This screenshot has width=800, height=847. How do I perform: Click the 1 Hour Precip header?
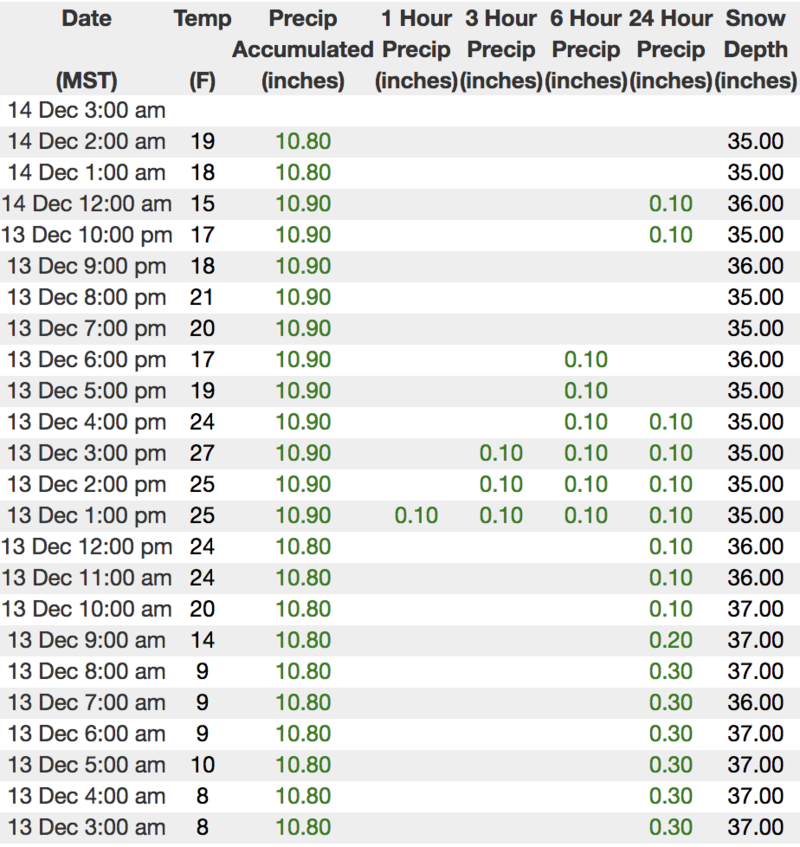click(416, 49)
